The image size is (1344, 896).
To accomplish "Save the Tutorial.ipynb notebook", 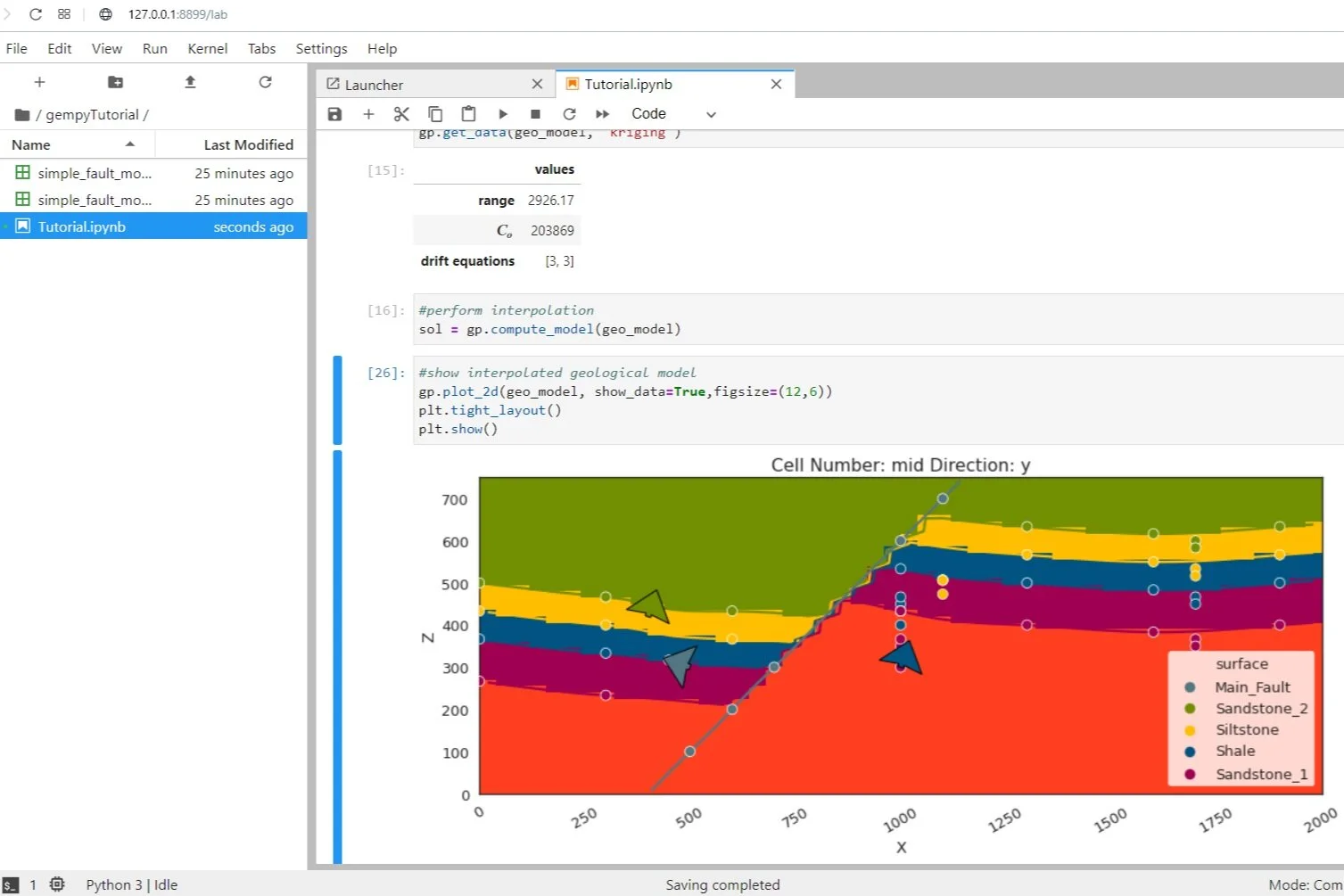I will tap(334, 113).
